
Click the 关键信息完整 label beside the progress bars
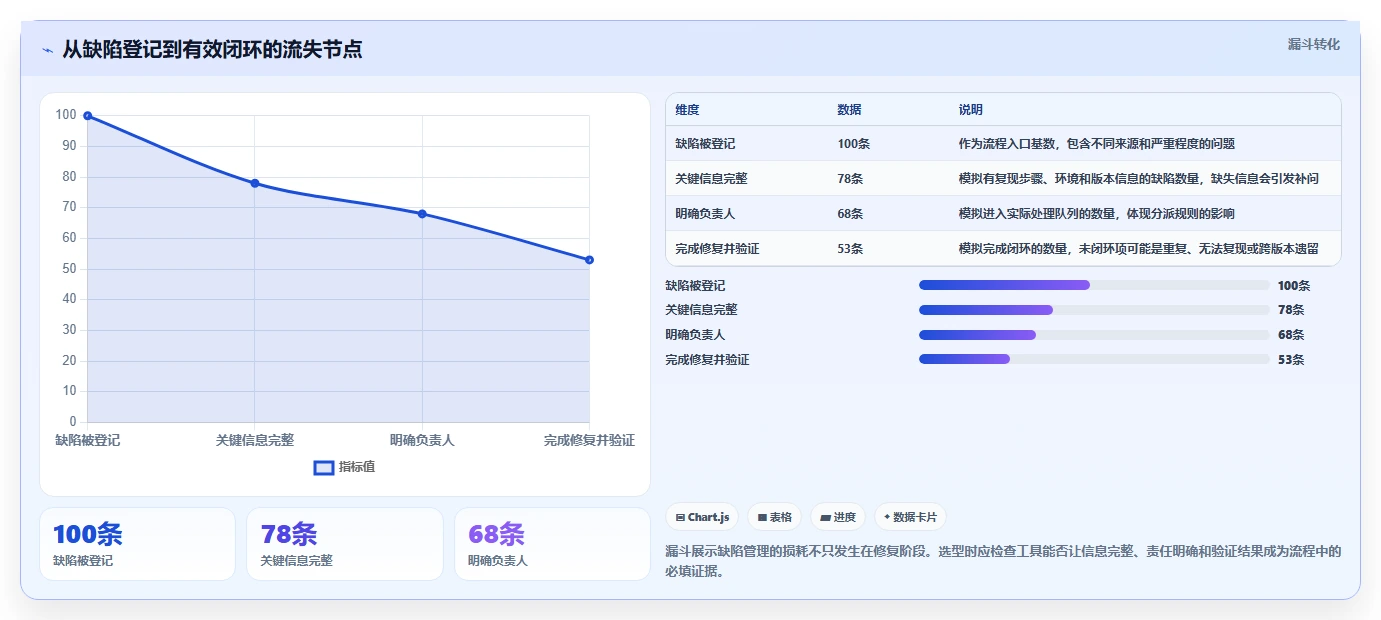point(701,310)
